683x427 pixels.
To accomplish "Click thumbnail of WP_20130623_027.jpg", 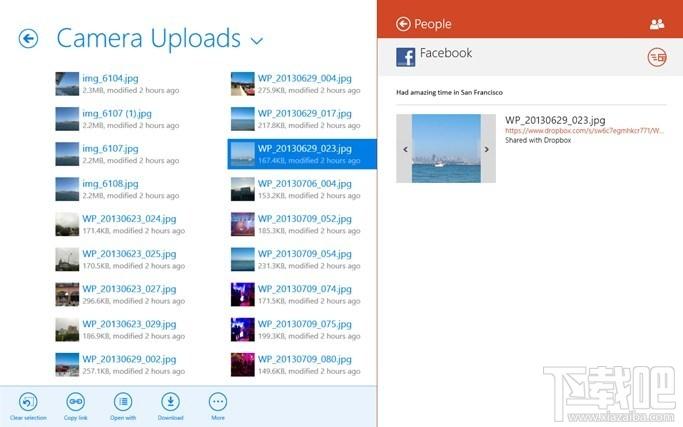I will [67, 295].
